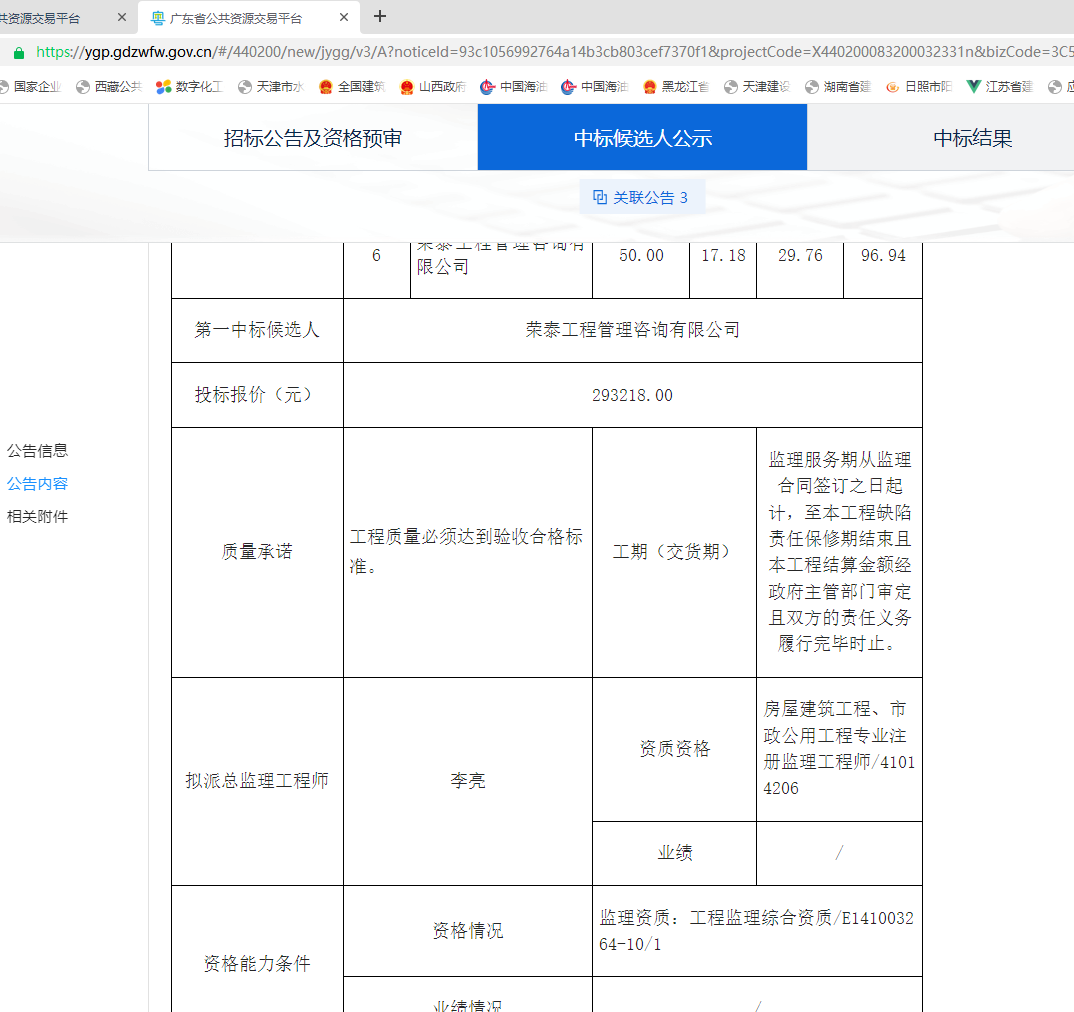Close the 广东省公共资源交易平台 browser tab

tap(344, 17)
